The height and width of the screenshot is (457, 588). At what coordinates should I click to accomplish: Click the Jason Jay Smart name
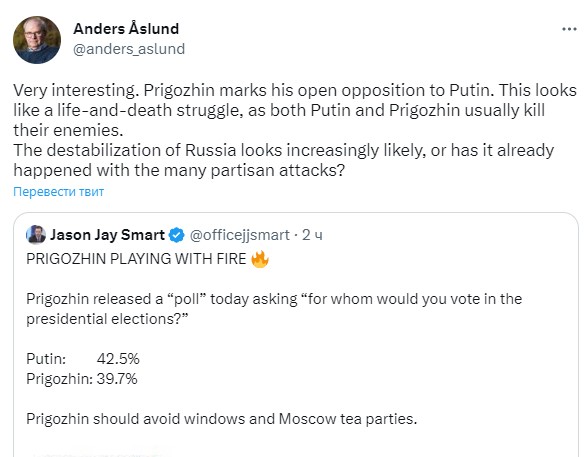pyautogui.click(x=107, y=235)
